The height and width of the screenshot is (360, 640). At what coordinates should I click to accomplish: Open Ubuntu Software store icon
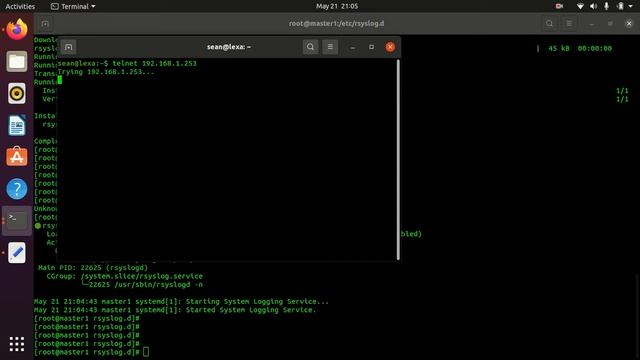[x=17, y=157]
